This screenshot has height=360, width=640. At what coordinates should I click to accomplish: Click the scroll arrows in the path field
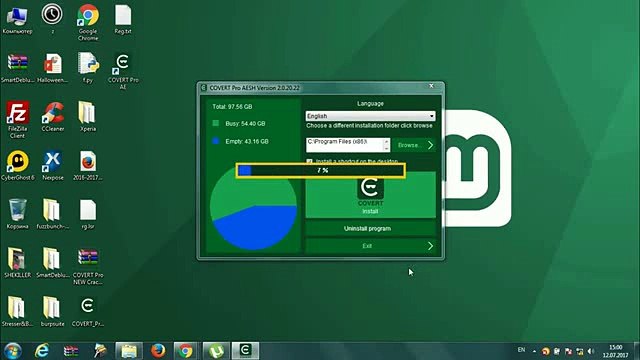click(x=386, y=145)
